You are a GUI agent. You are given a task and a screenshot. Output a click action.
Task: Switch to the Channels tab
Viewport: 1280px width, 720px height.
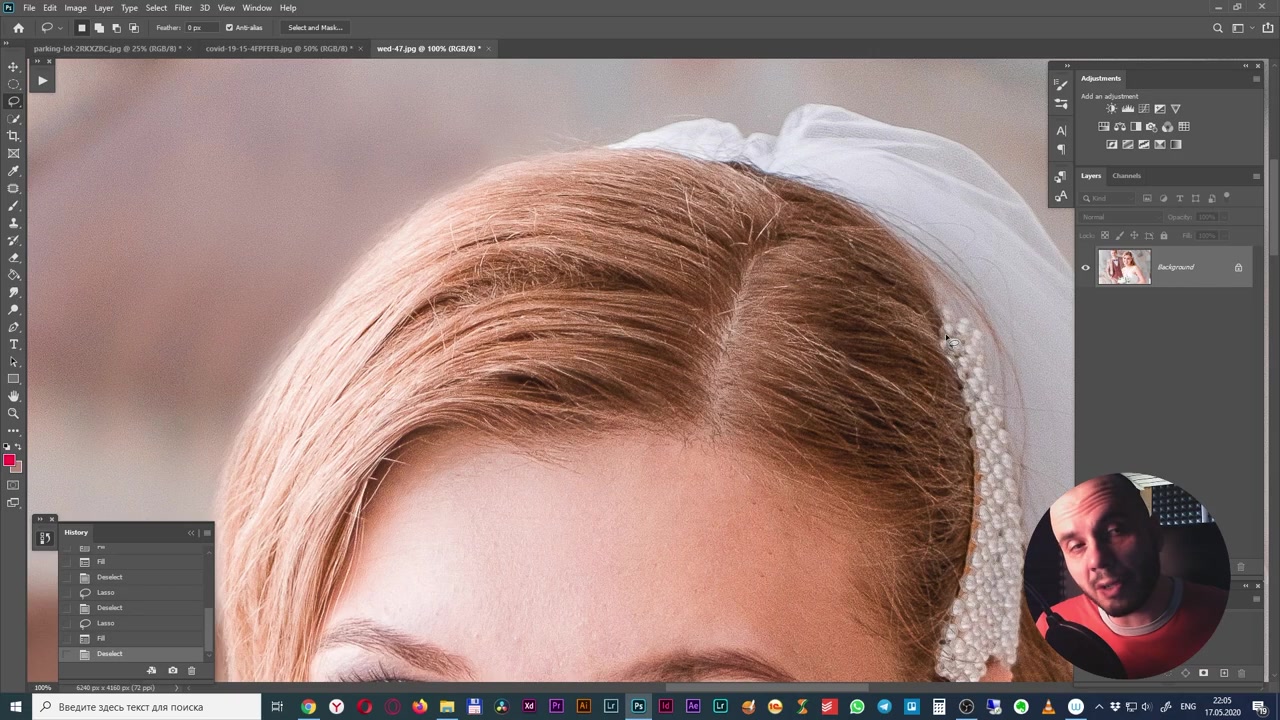click(x=1126, y=176)
